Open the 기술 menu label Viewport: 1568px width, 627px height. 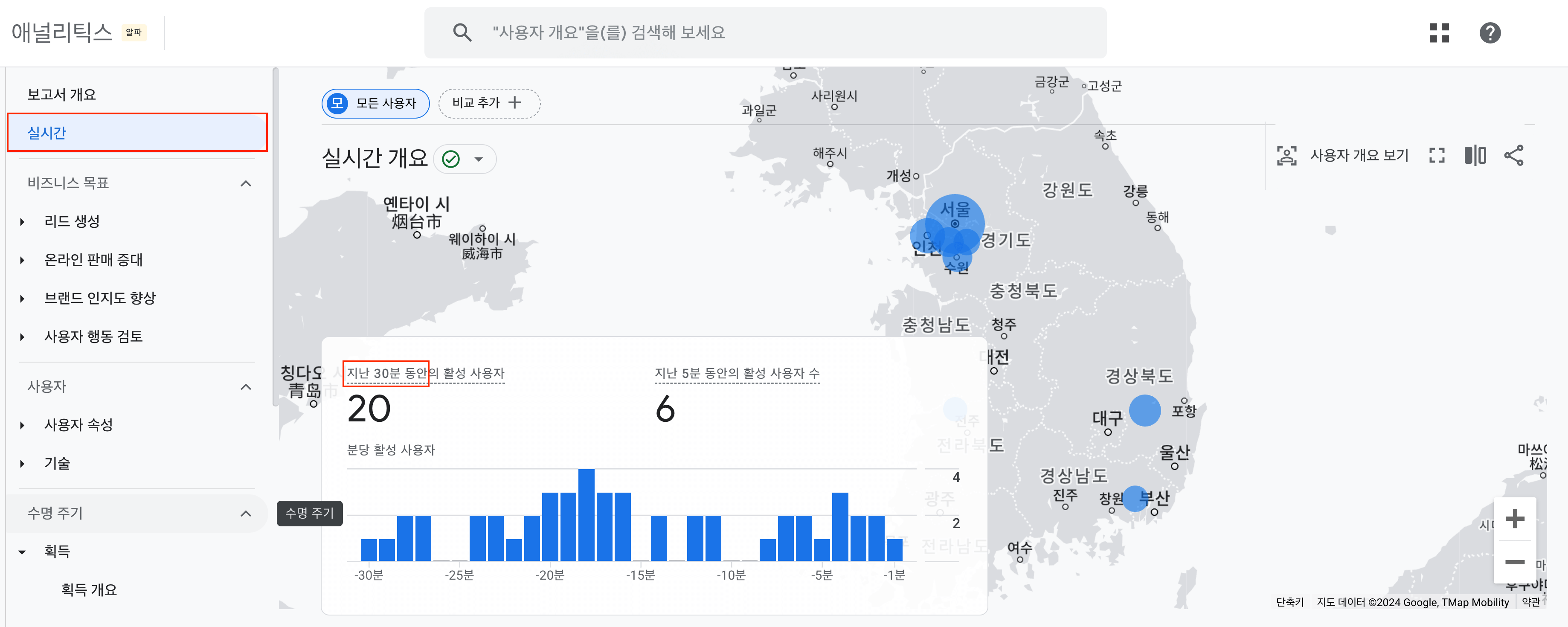tap(57, 463)
